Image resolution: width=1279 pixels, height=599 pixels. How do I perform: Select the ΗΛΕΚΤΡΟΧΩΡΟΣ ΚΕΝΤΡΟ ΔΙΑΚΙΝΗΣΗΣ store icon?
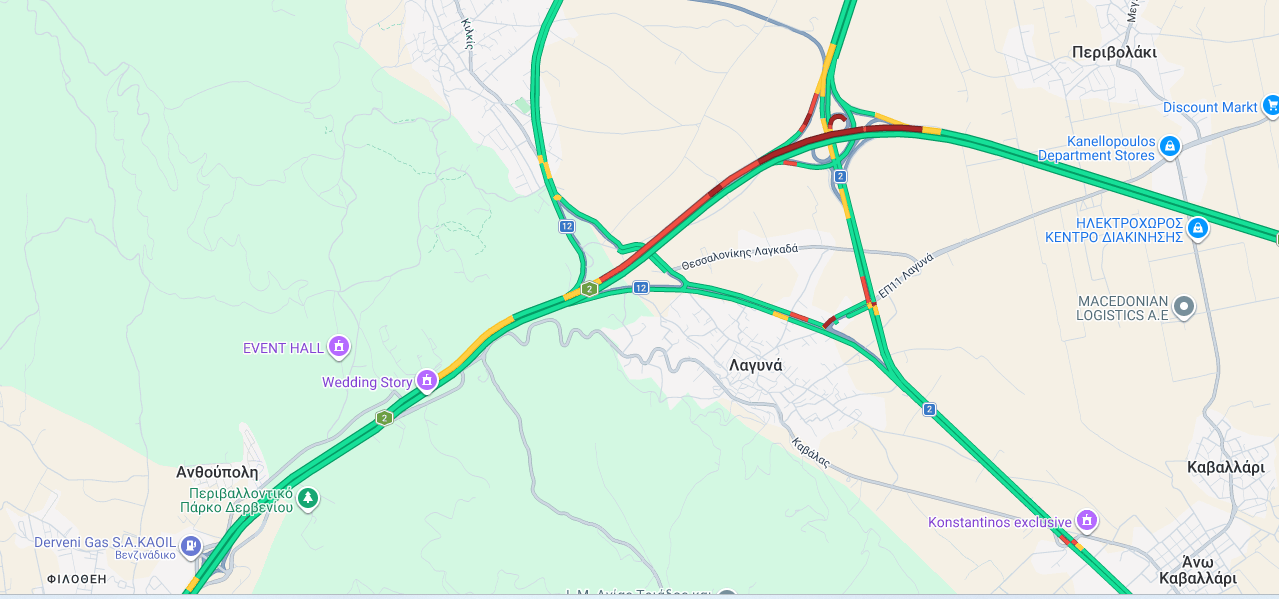[1198, 229]
